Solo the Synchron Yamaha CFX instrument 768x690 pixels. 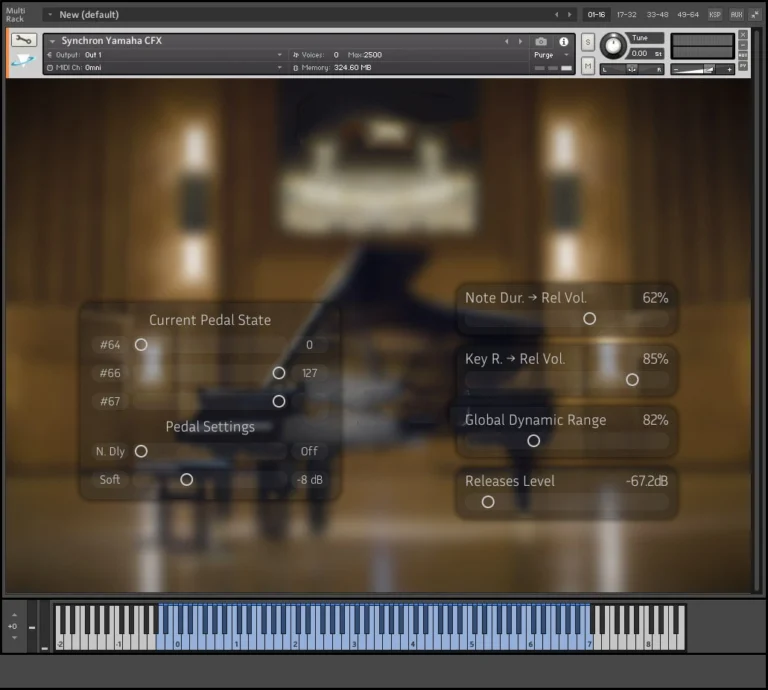[x=588, y=42]
